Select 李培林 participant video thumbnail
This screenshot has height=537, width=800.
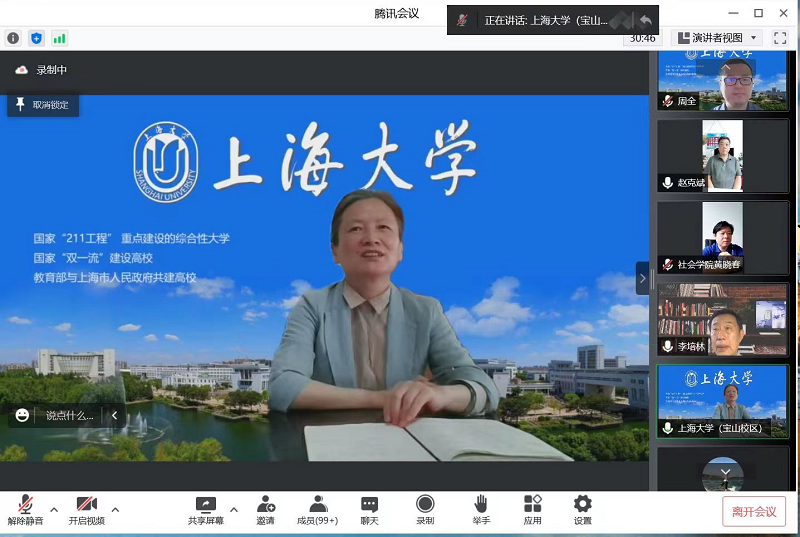pyautogui.click(x=722, y=319)
